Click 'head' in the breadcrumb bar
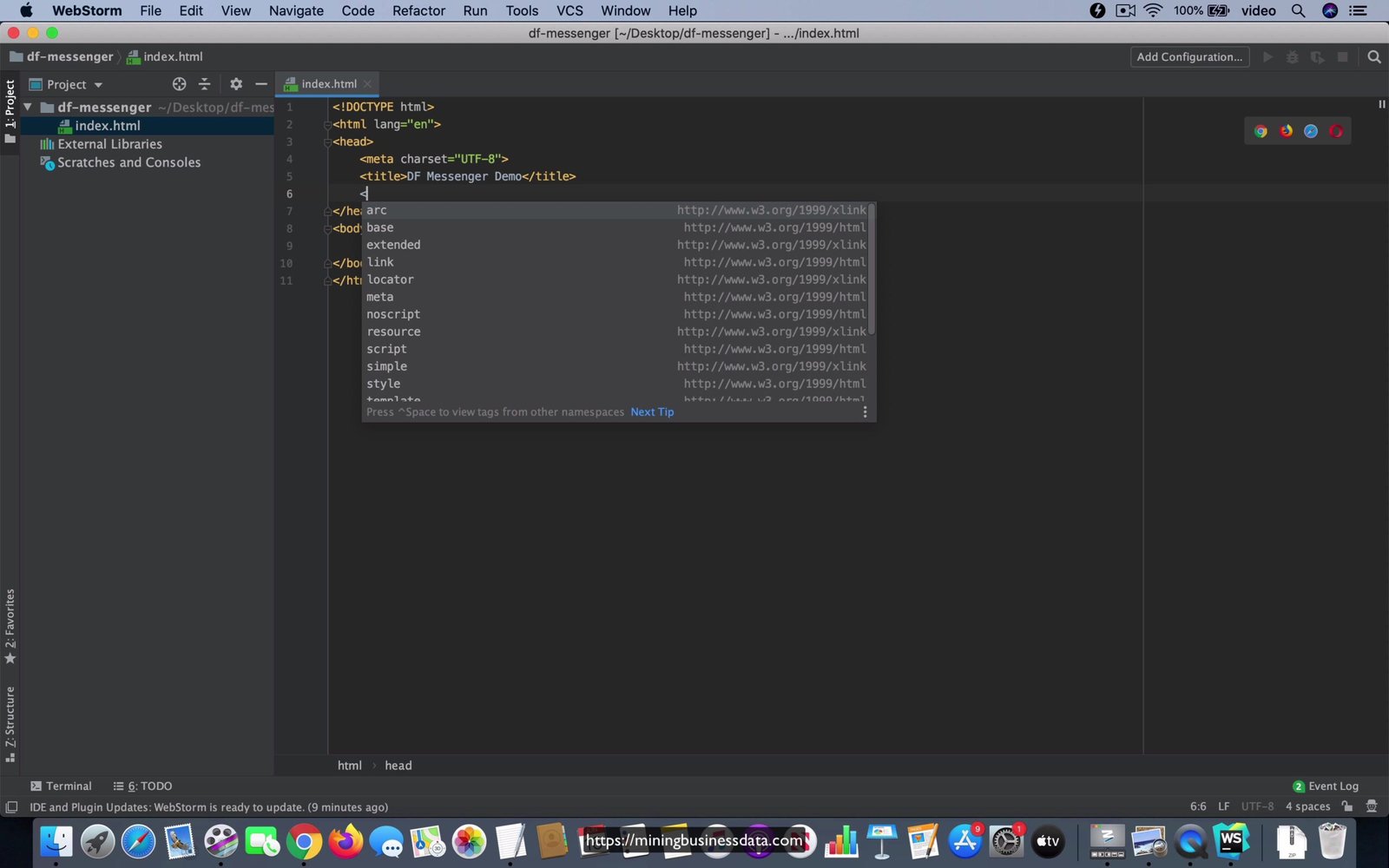The image size is (1389, 868). pyautogui.click(x=398, y=766)
